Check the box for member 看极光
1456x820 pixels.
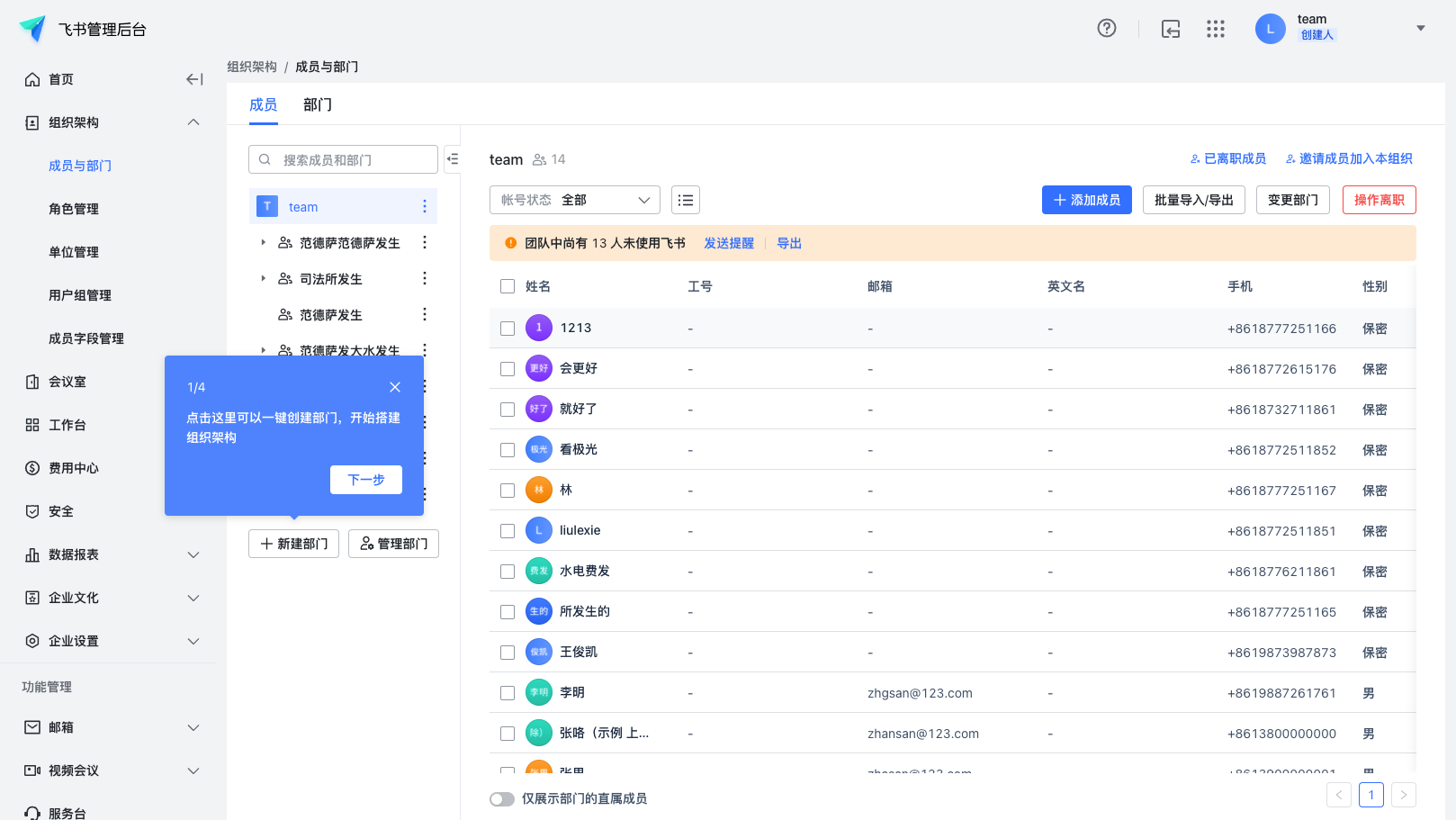[x=508, y=450]
